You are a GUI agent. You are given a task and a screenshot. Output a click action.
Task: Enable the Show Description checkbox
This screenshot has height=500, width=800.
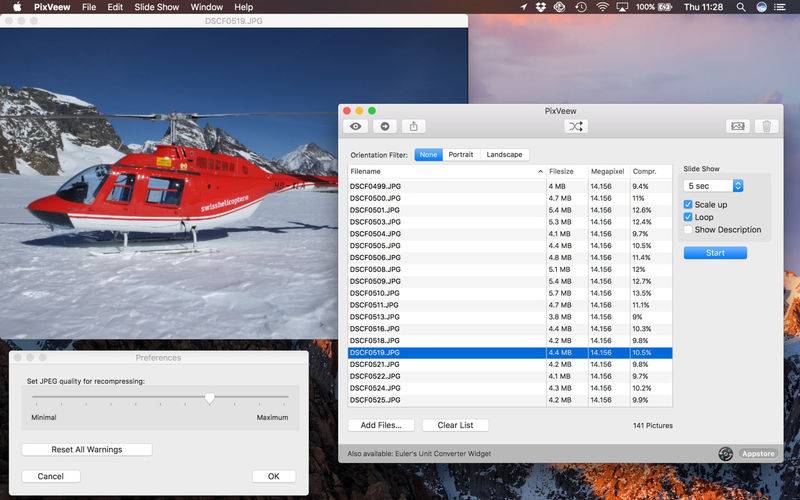688,230
